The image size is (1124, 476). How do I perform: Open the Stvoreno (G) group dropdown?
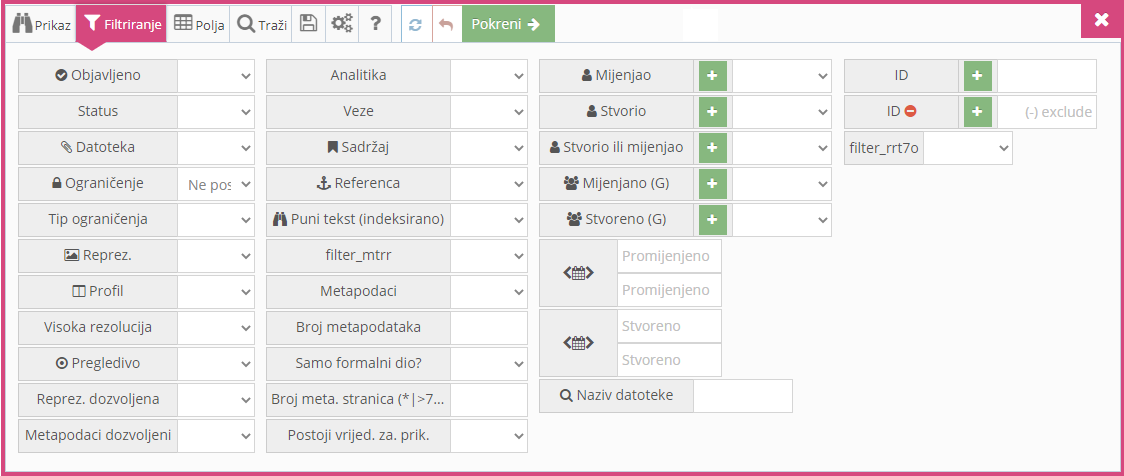coord(781,219)
